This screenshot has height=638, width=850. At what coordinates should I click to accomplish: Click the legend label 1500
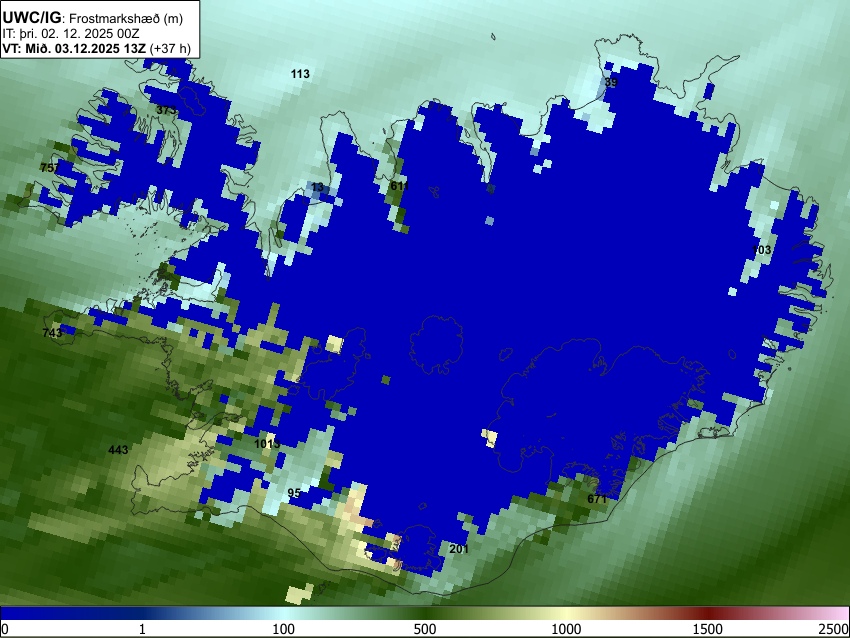[708, 629]
